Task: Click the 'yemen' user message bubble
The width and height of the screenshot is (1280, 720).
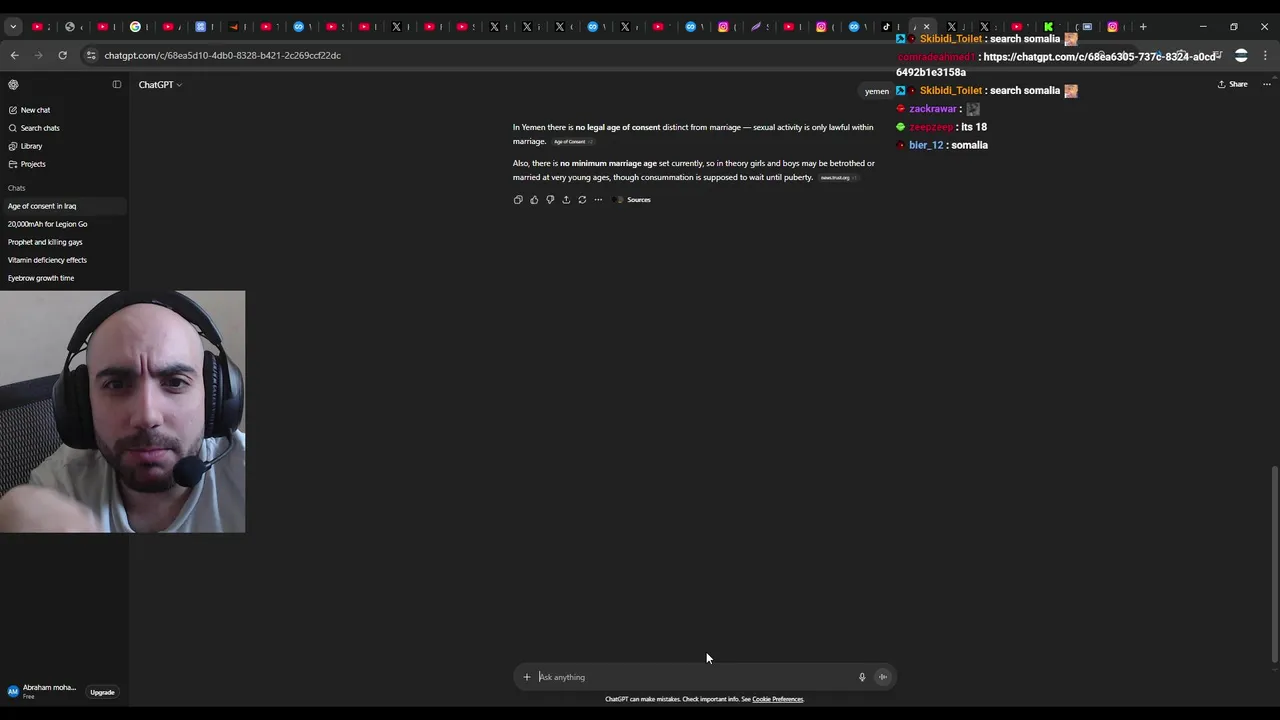Action: [877, 91]
